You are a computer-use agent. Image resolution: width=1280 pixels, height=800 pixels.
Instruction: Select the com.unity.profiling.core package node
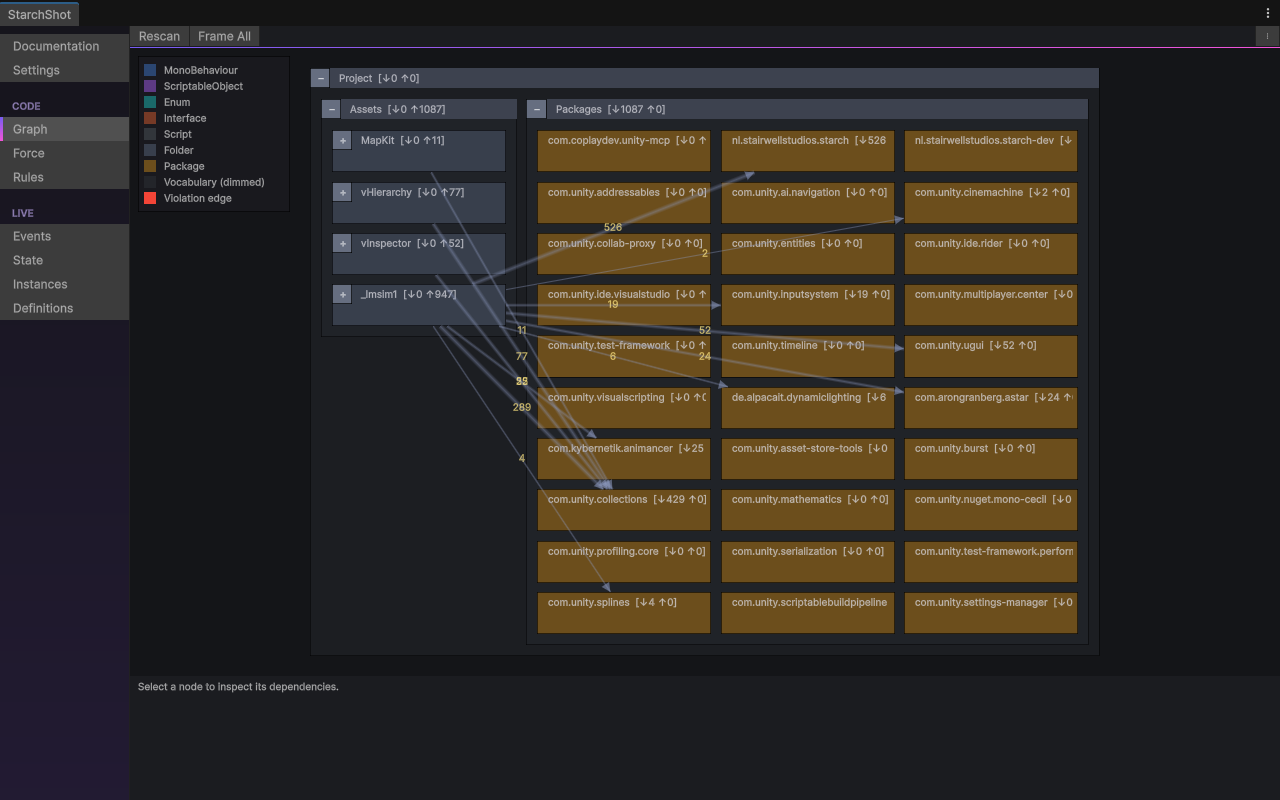(x=624, y=562)
